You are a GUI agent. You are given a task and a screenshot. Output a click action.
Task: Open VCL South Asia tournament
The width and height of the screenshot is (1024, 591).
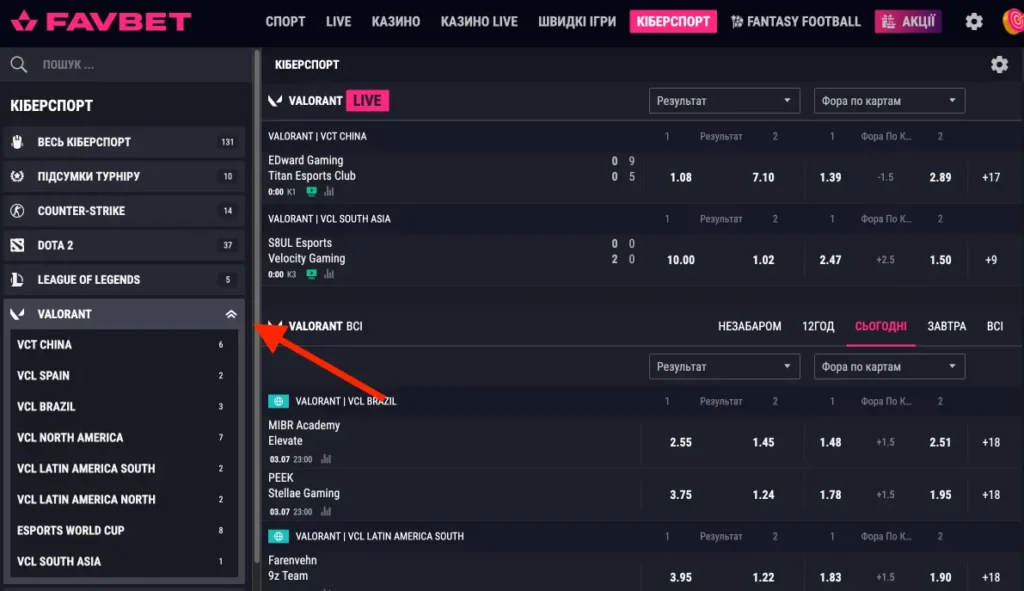123,561
